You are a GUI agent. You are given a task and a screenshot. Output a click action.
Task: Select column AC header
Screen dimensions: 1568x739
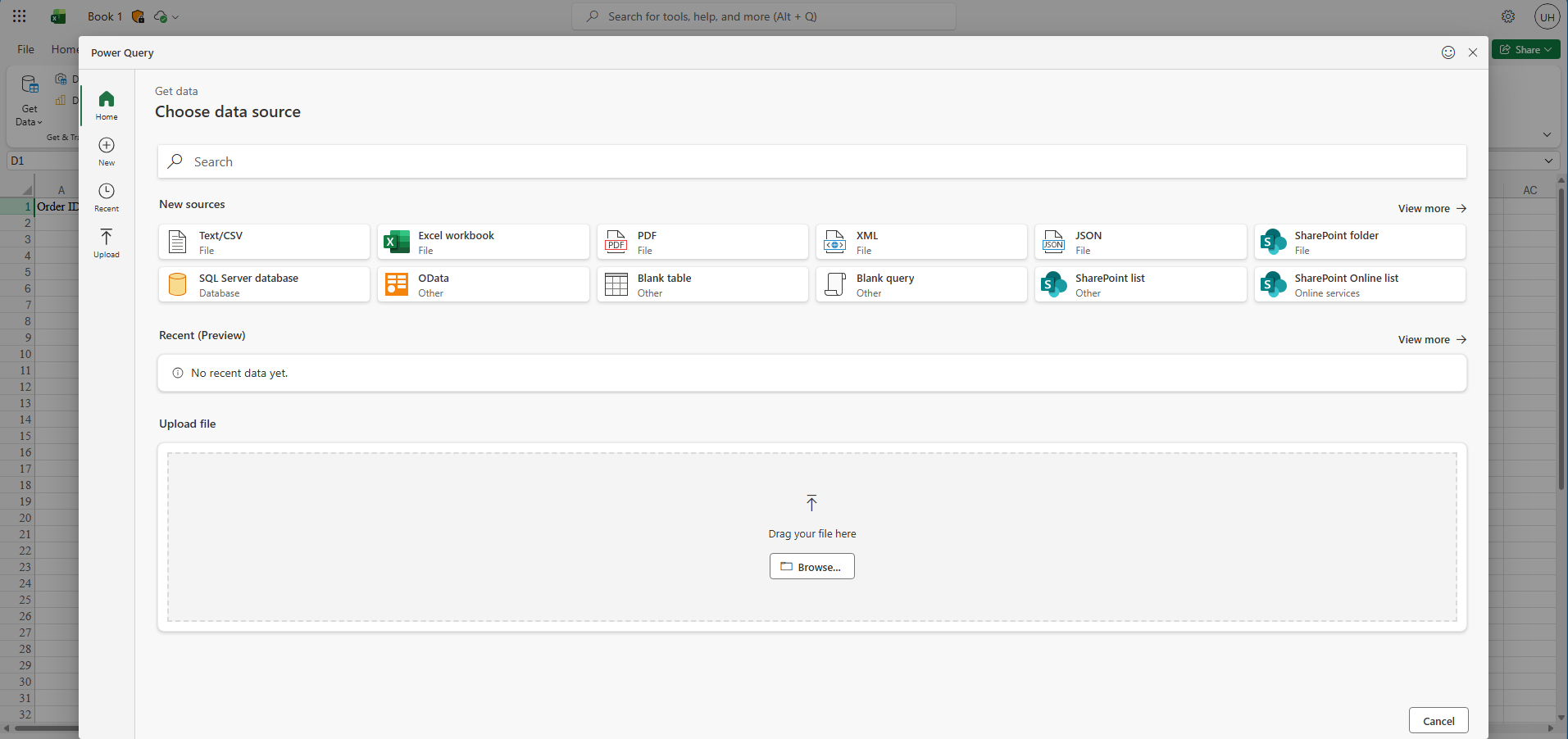1529,190
